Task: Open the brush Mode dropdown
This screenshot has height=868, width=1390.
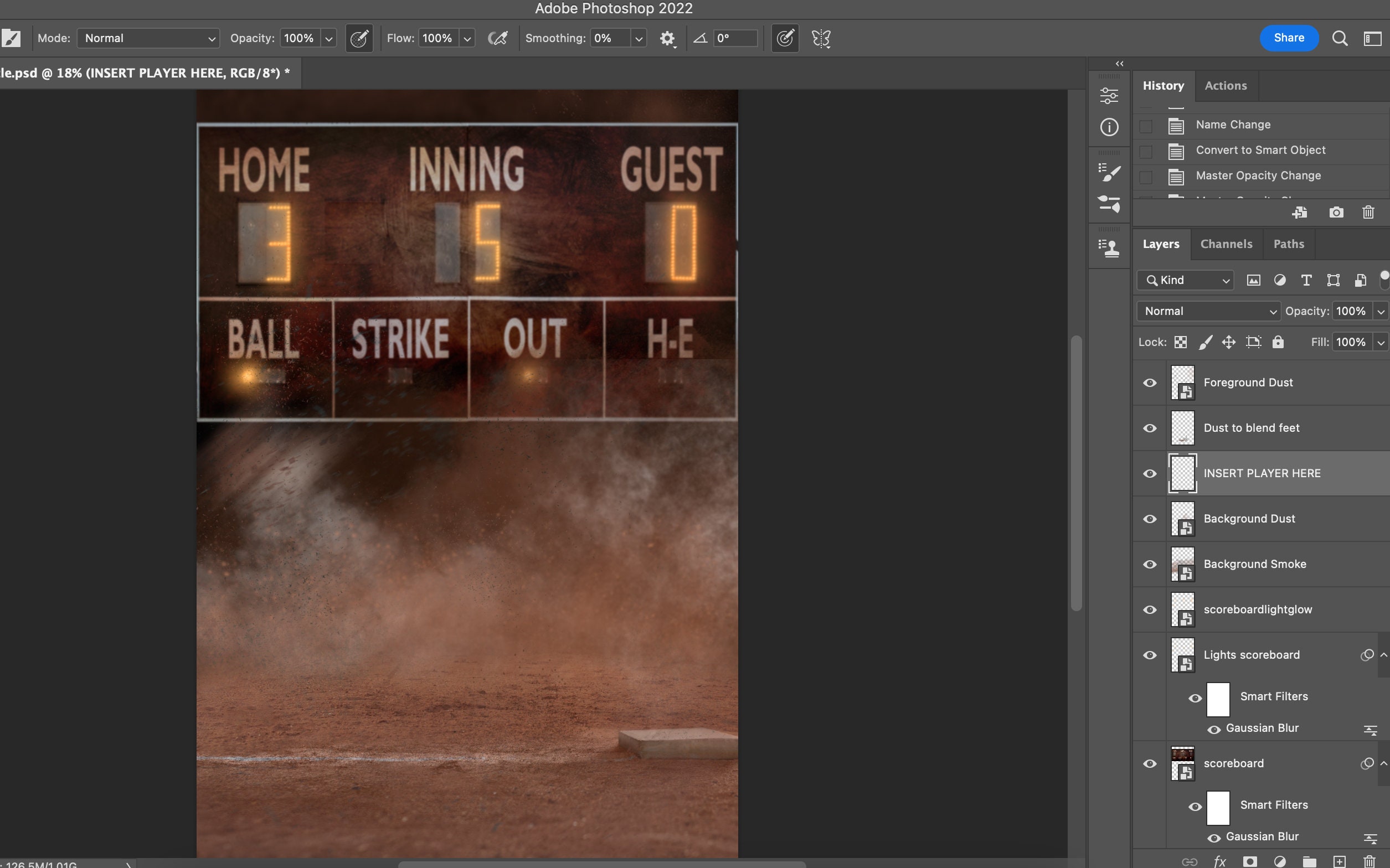Action: (x=148, y=38)
